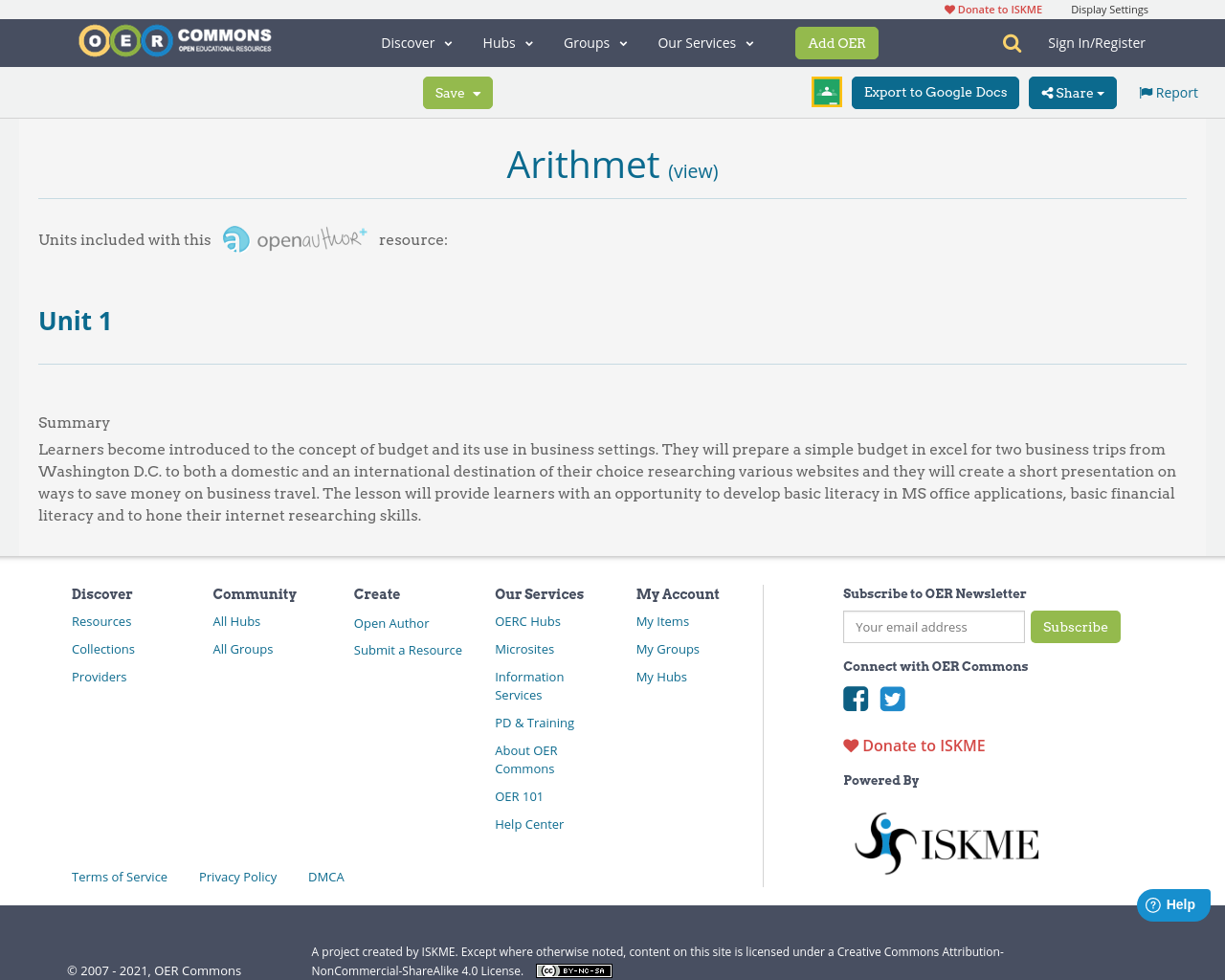Screen dimensions: 1225x980
Task: Share to Google Classroom
Action: tap(826, 91)
